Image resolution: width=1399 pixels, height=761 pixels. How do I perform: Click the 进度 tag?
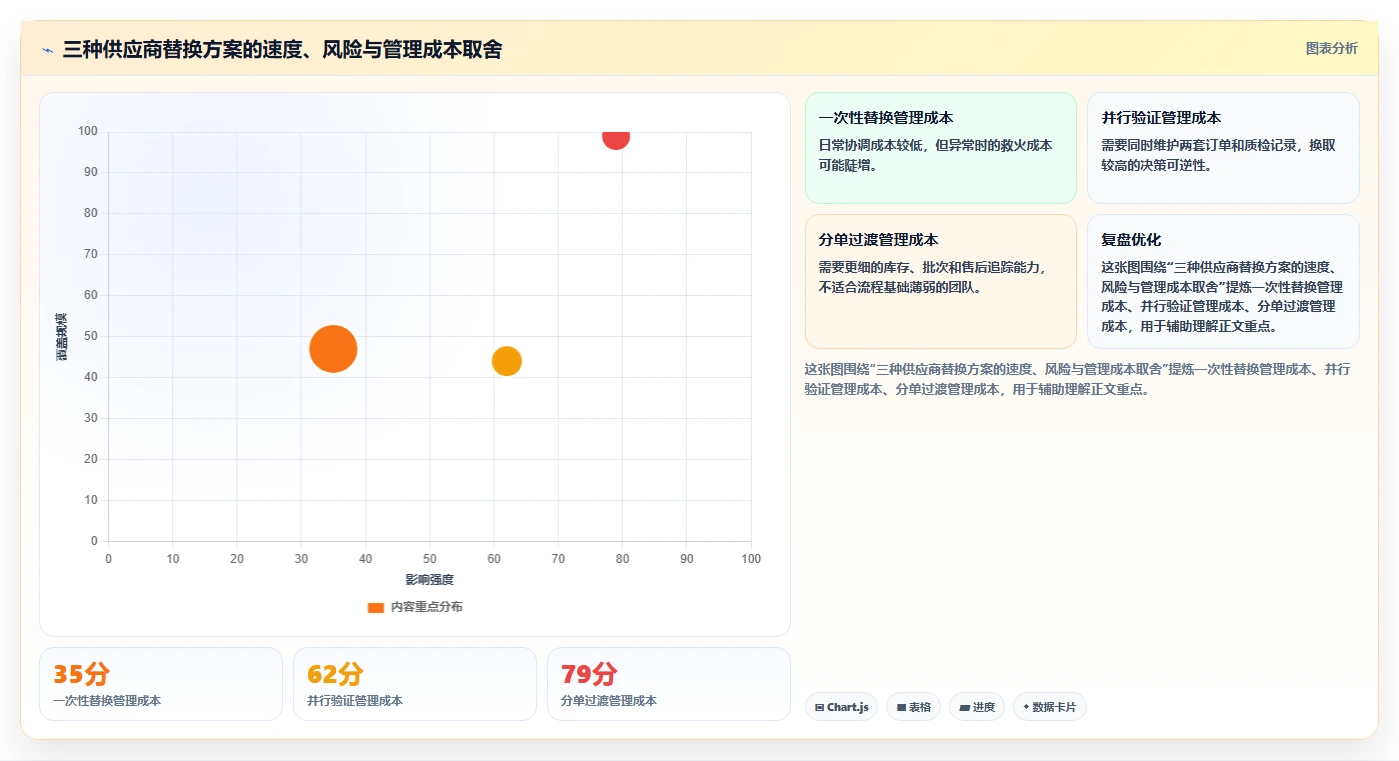click(x=977, y=707)
